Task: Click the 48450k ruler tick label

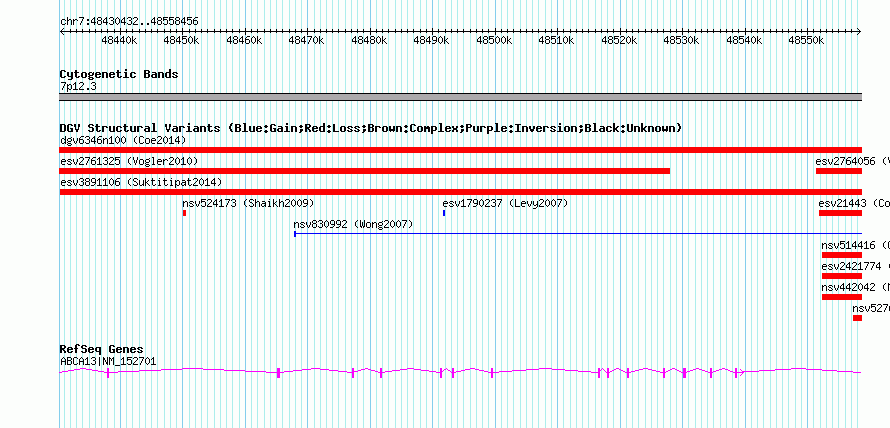Action: point(182,41)
